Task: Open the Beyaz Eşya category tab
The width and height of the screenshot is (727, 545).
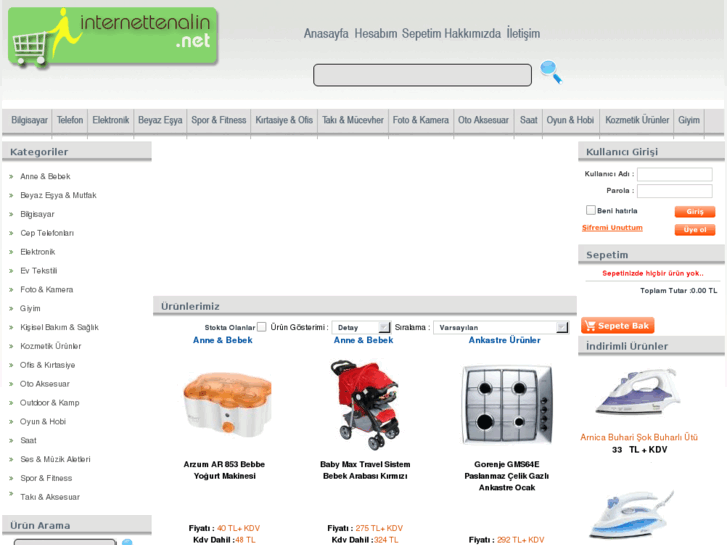Action: [160, 121]
